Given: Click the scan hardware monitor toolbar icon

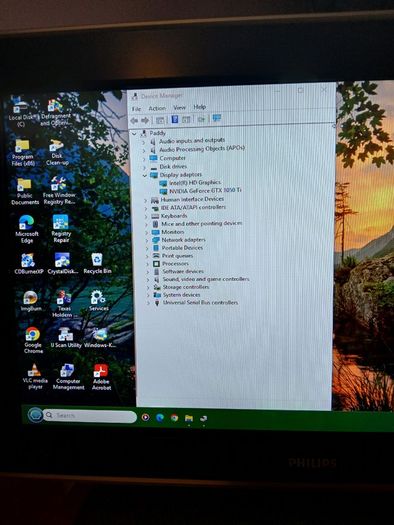Looking at the screenshot, I should pyautogui.click(x=217, y=118).
